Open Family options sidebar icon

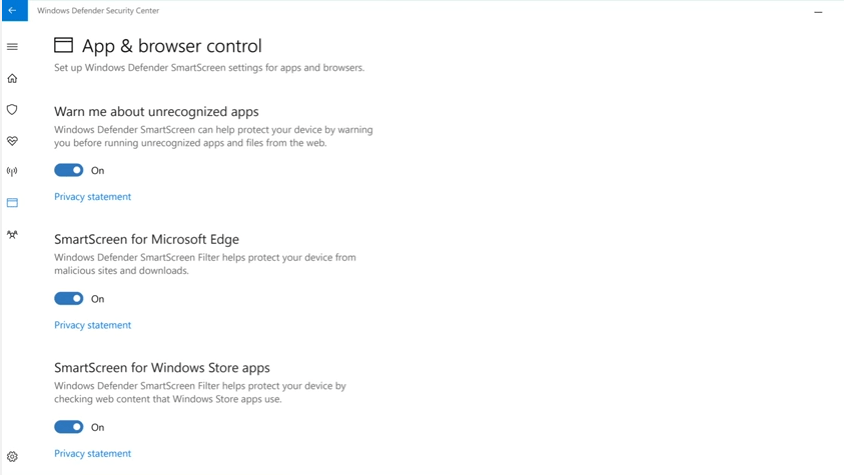13,235
